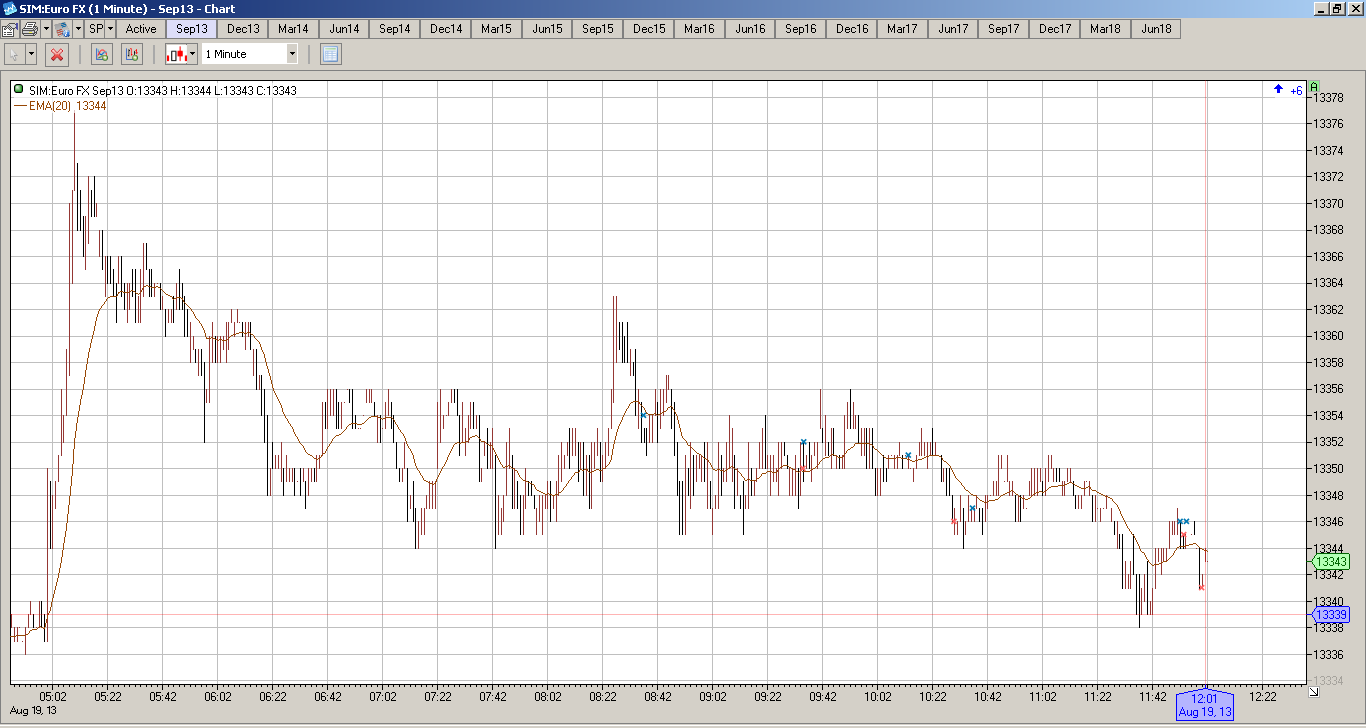1366x728 pixels.
Task: Select the Dec14 contract tab
Action: click(446, 29)
